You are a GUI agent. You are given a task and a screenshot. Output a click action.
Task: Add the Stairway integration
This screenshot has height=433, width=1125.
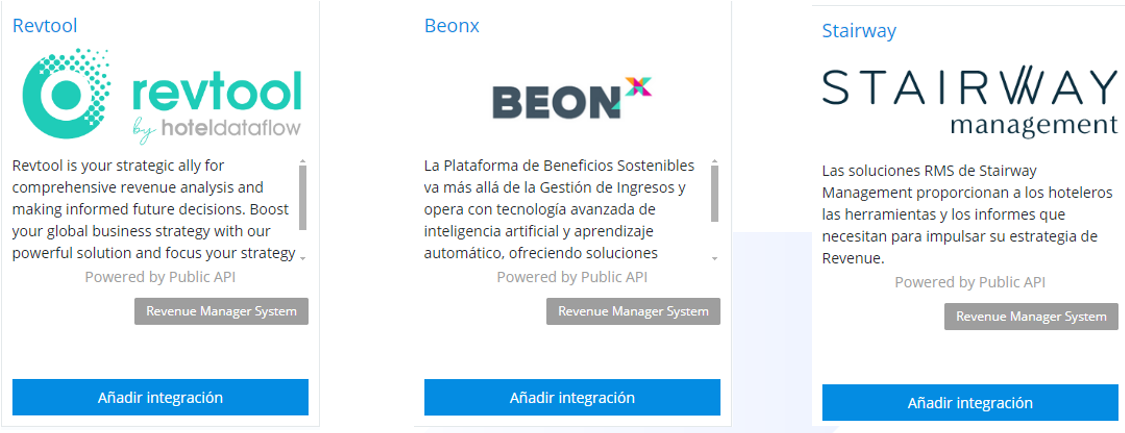coord(969,403)
